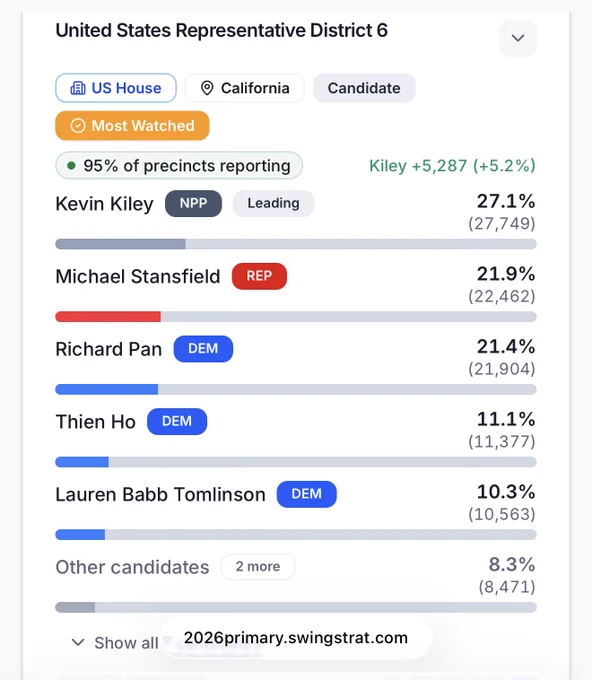This screenshot has width=592, height=680.
Task: Click Kevin Kiley's NPP party badge
Action: point(193,203)
